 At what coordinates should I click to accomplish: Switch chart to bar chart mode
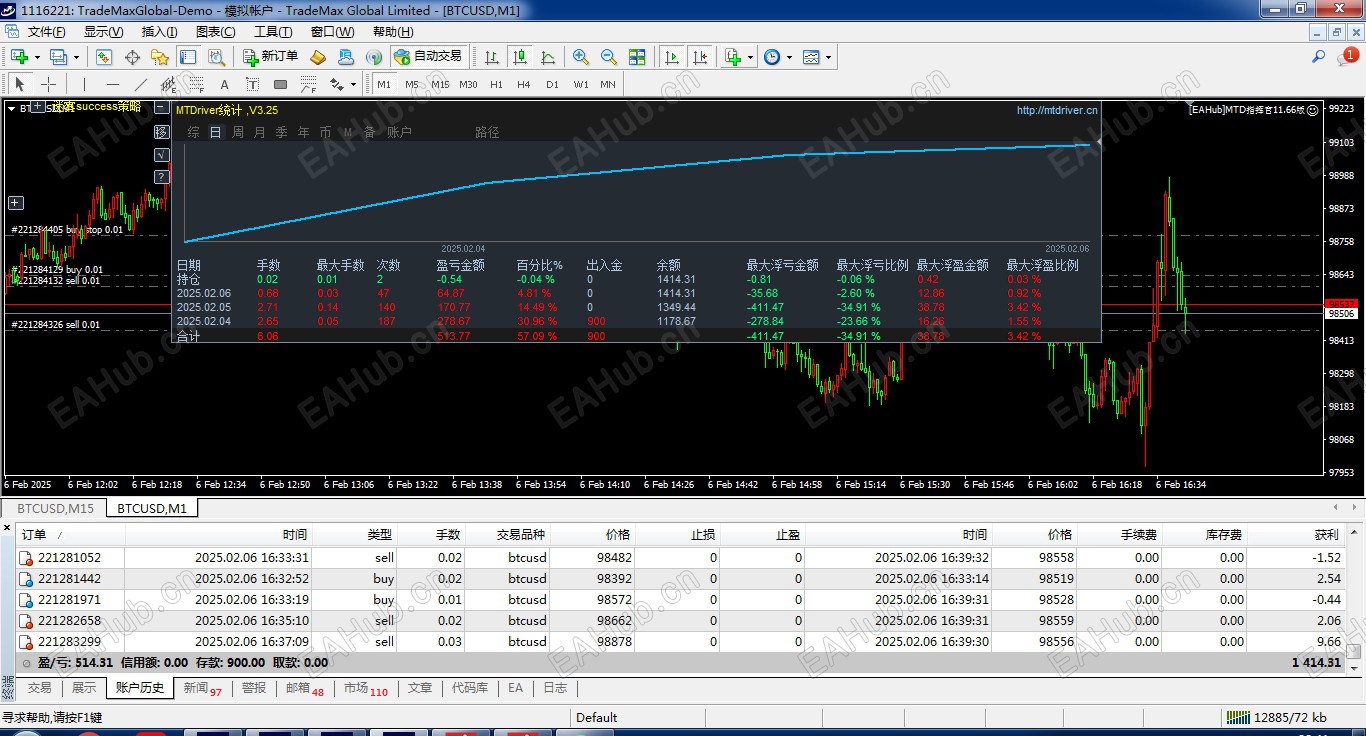point(492,57)
